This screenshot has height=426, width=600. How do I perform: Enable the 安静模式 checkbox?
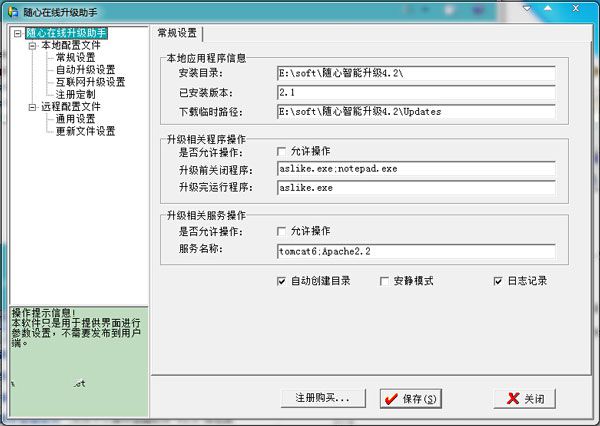386,282
